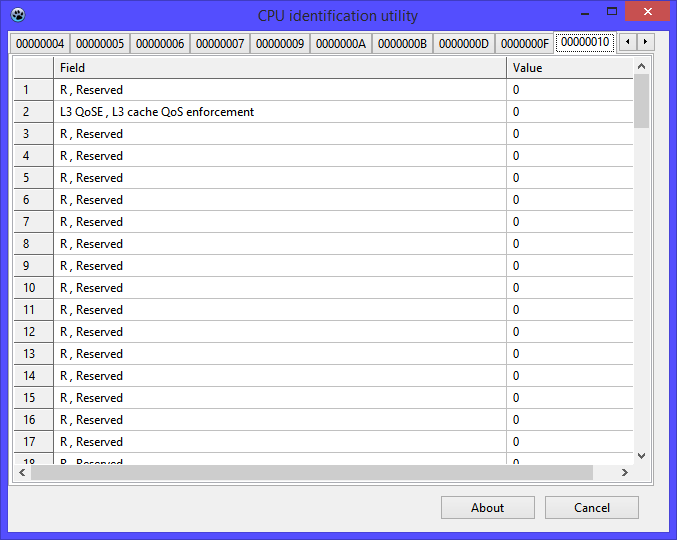Click the horizontal scrollbar right arrow
Image resolution: width=677 pixels, height=540 pixels.
click(x=624, y=473)
